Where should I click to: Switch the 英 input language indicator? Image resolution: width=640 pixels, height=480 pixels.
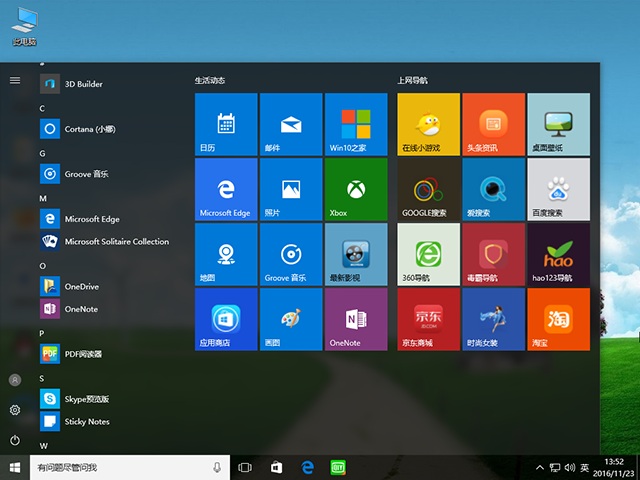click(x=583, y=467)
